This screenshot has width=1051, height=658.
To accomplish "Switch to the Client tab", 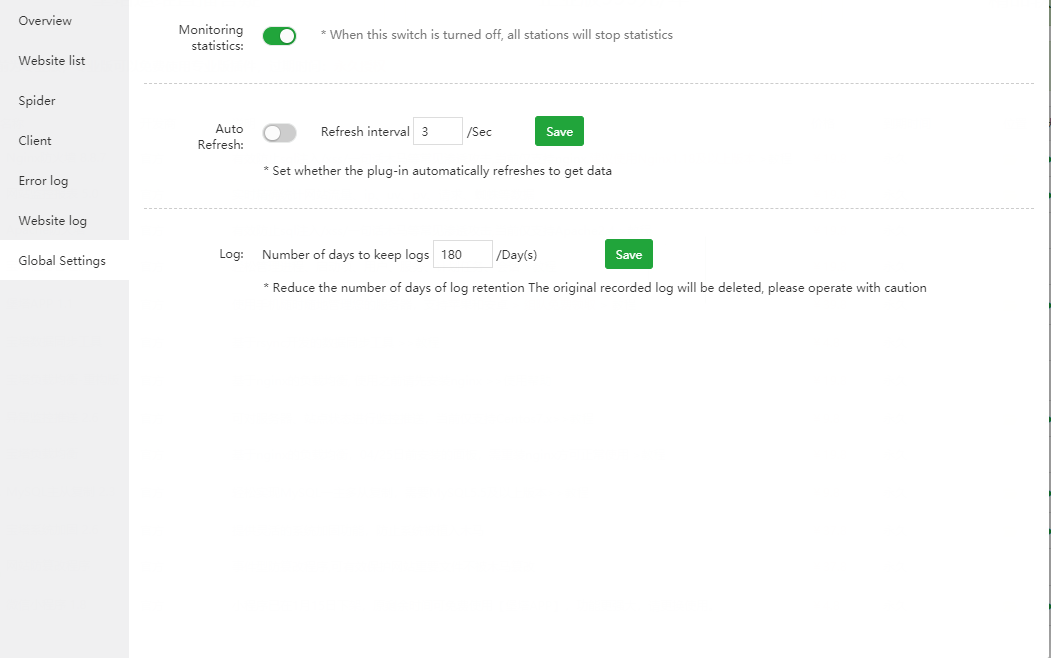I will [35, 141].
